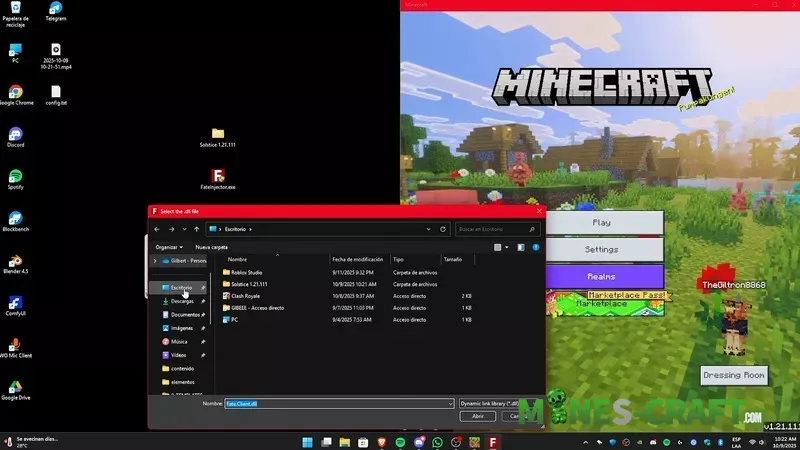The width and height of the screenshot is (800, 450).
Task: Open the Organizar dropdown menu
Action: [x=169, y=246]
